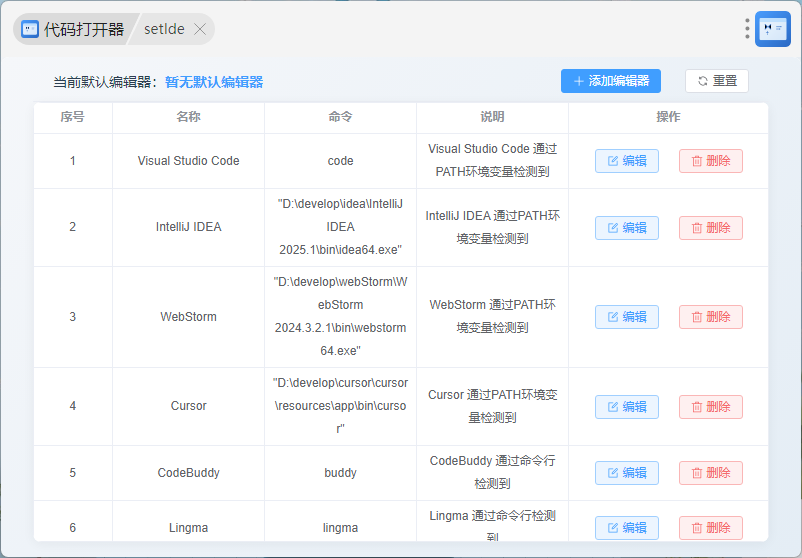The image size is (802, 558).
Task: Edit the Cursor editor configuration
Action: [626, 407]
